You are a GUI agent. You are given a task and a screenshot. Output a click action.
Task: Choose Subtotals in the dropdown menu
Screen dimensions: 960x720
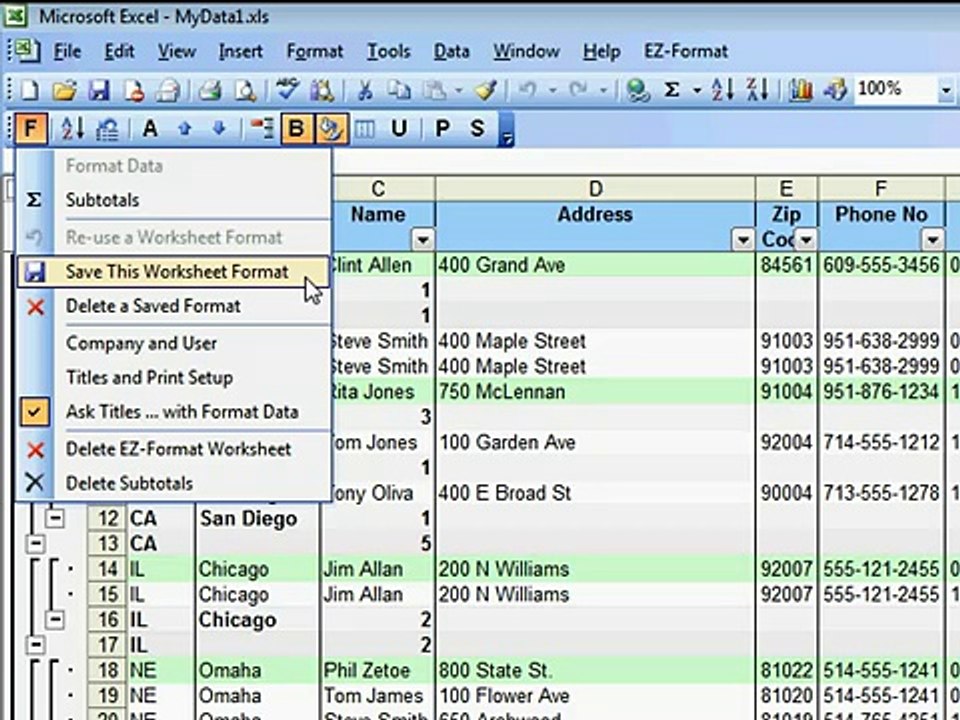(173, 200)
